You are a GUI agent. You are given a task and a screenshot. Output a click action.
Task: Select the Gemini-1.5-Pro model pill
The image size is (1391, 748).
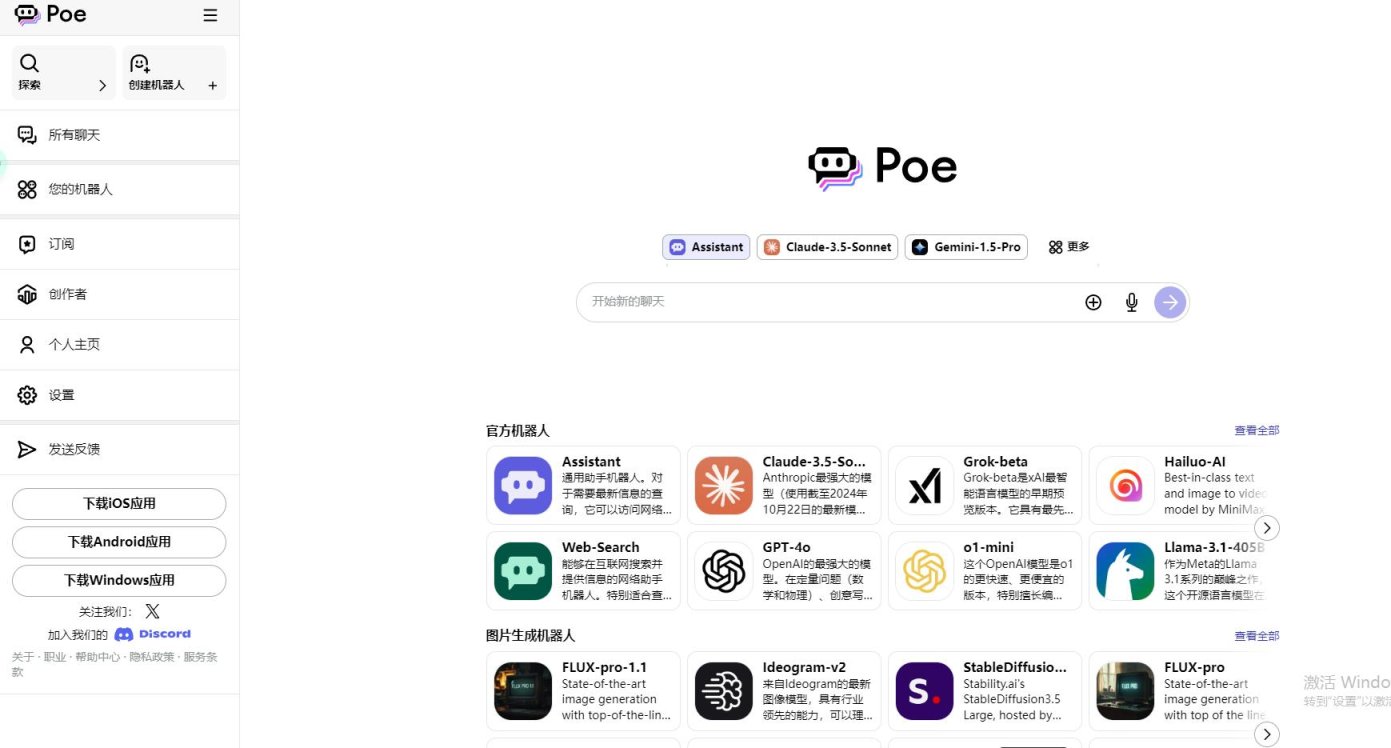966,247
